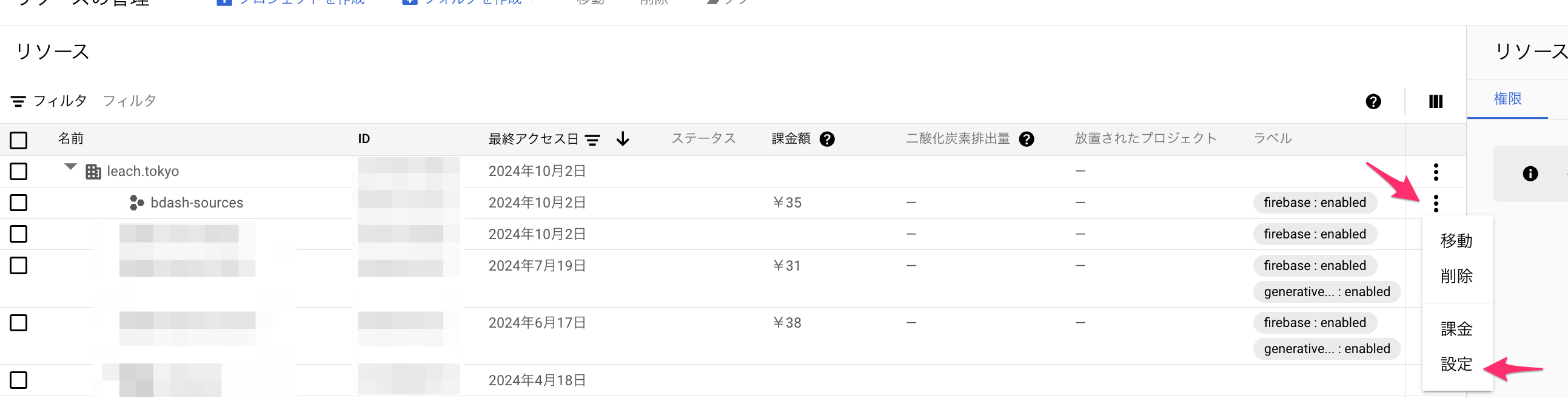Click the help icon near the column settings
The image size is (1568, 398).
[1373, 102]
